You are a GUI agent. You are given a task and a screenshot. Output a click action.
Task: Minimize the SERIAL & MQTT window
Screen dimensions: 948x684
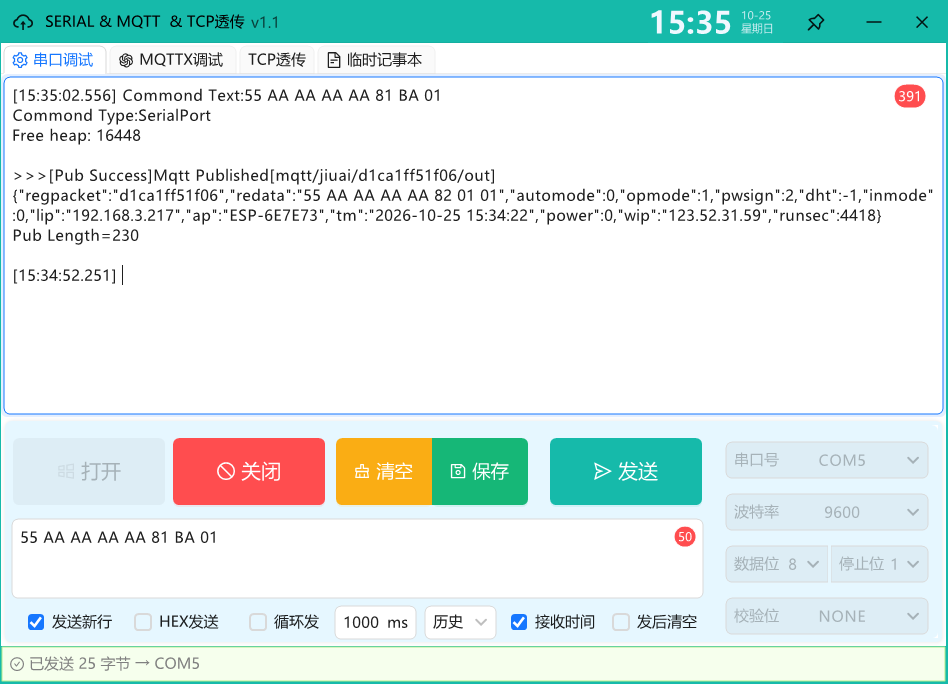(x=873, y=22)
